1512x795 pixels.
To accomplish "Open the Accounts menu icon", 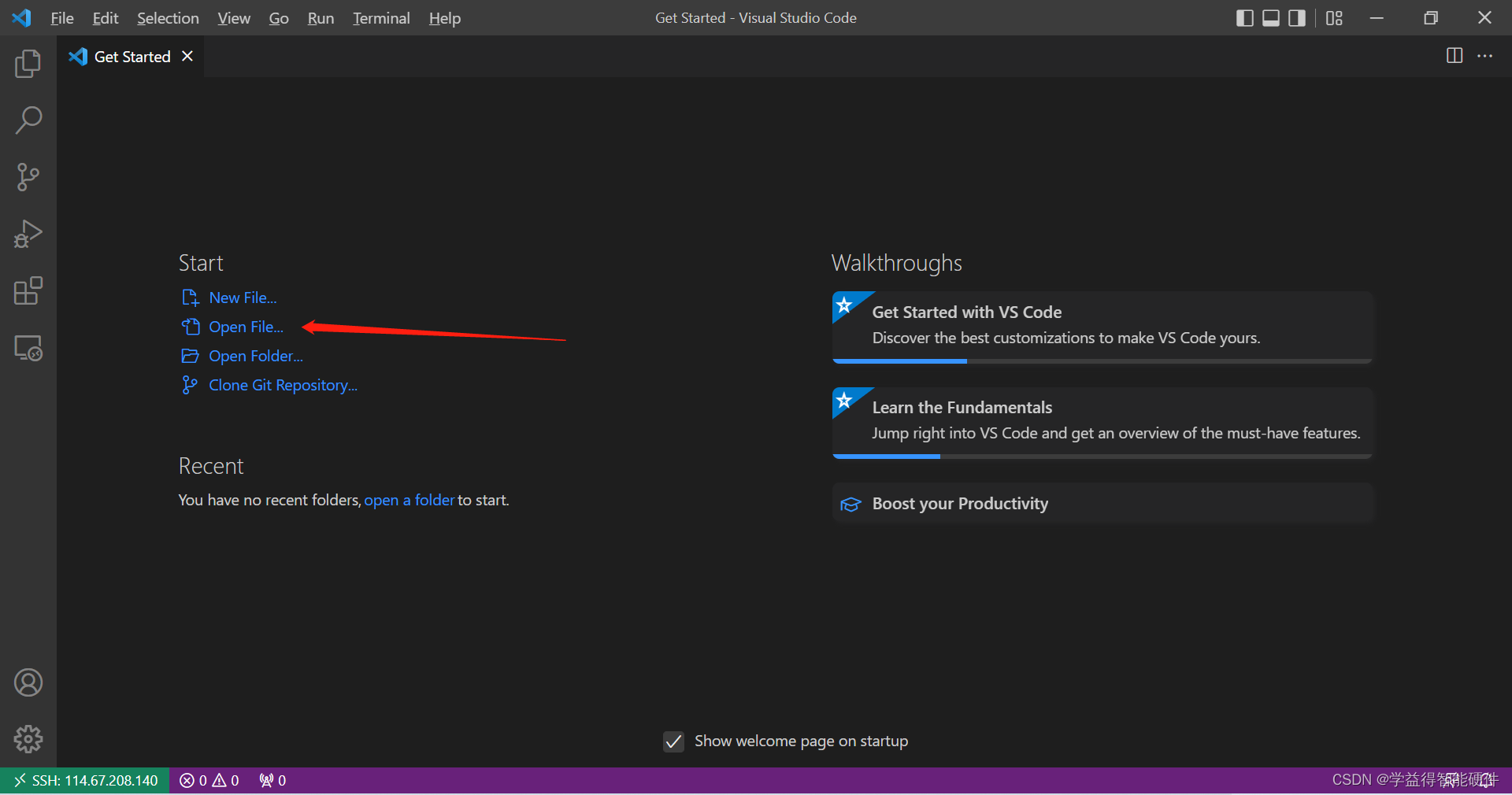I will click(x=28, y=682).
